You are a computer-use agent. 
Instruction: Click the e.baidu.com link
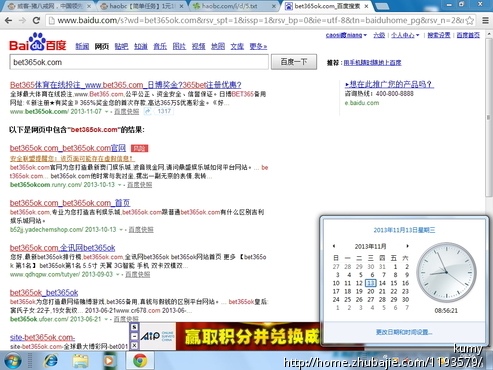362,103
